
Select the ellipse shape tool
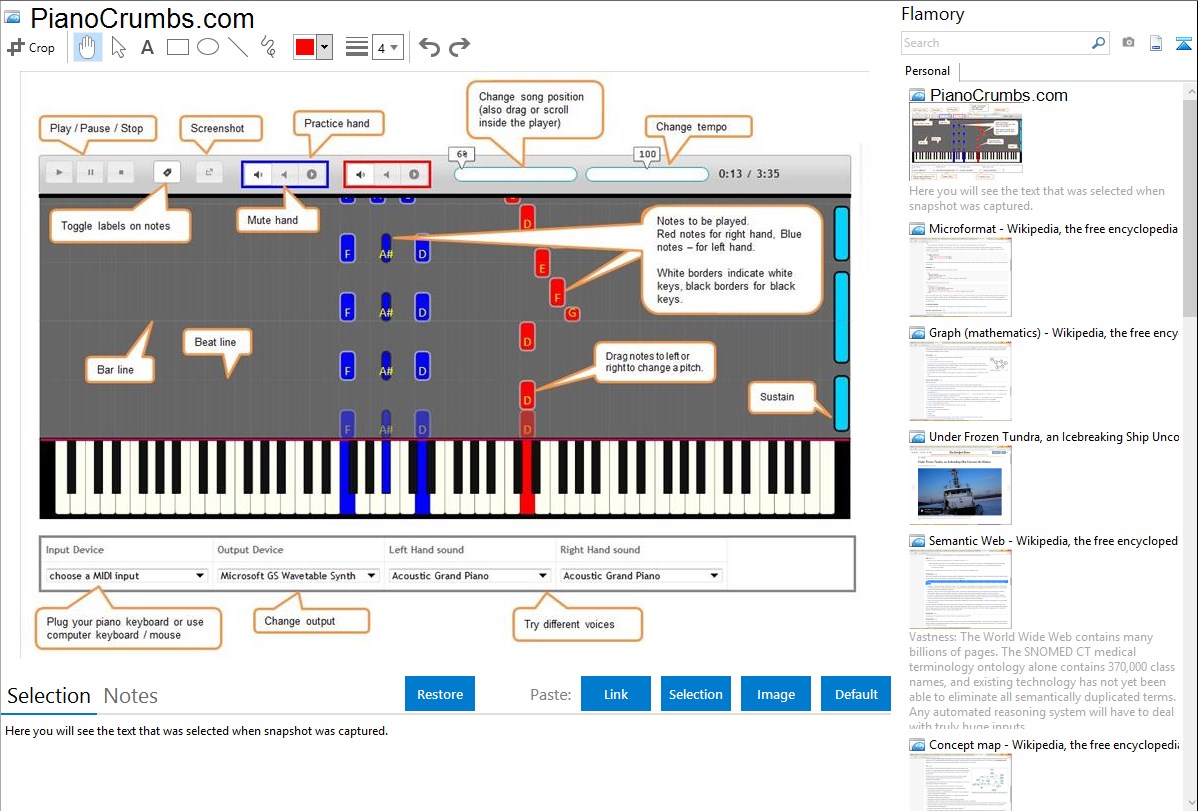coord(208,47)
